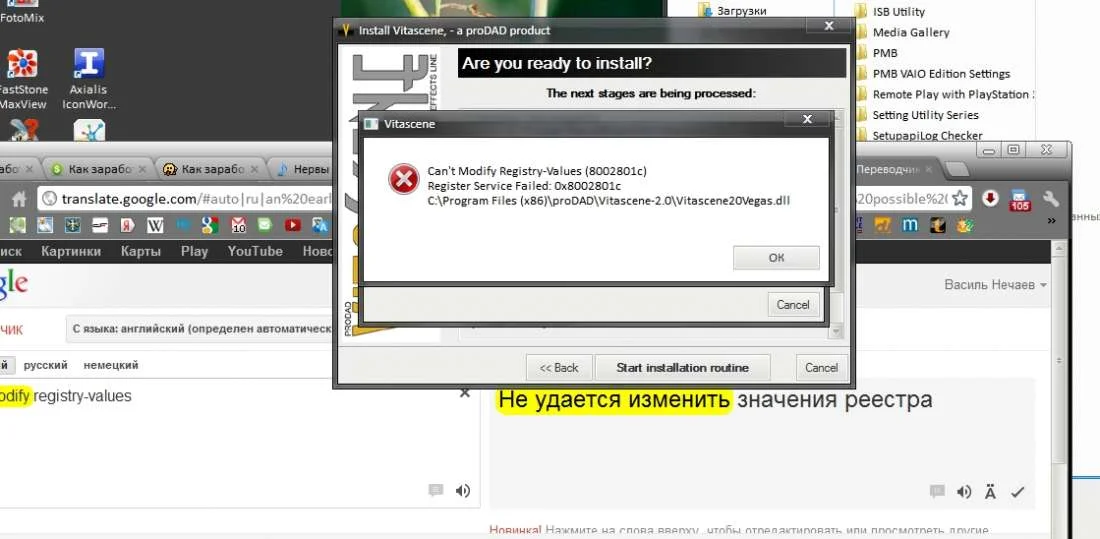
Task: Open the Google bookmark icon
Action: [210, 225]
